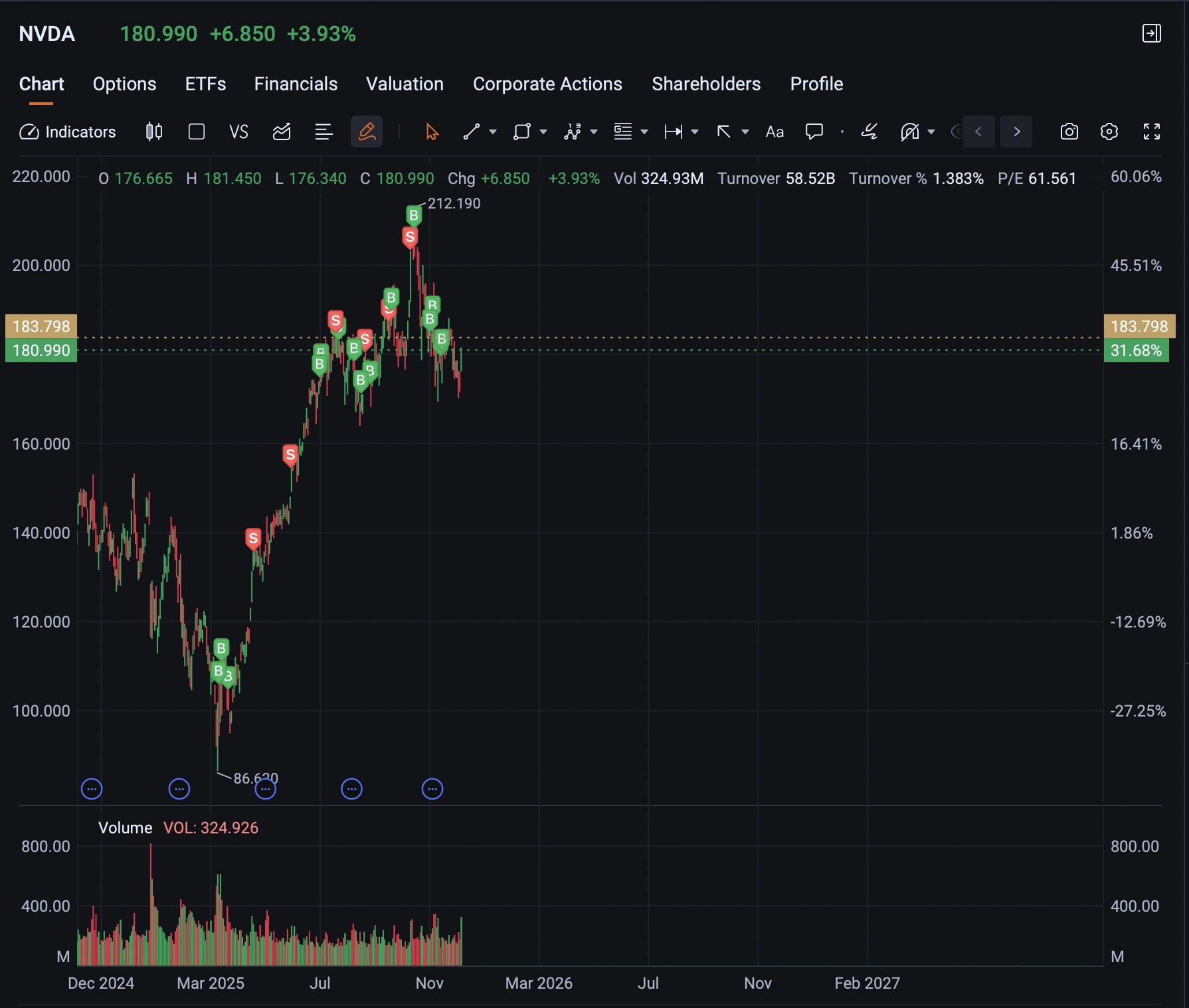The height and width of the screenshot is (1008, 1189).
Task: Open the Corporate Actions tab
Action: 547,84
